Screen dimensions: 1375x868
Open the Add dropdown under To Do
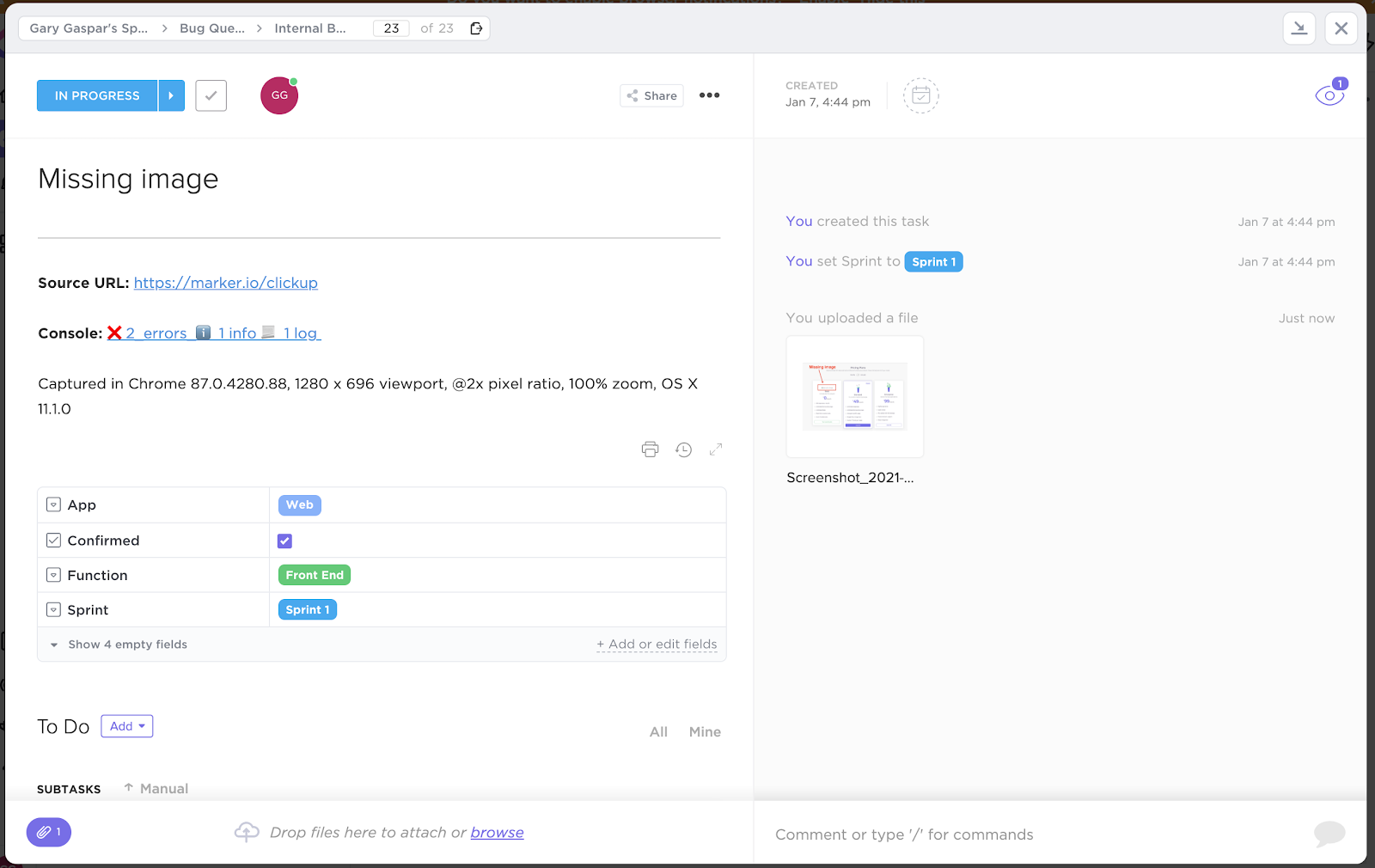coord(126,725)
